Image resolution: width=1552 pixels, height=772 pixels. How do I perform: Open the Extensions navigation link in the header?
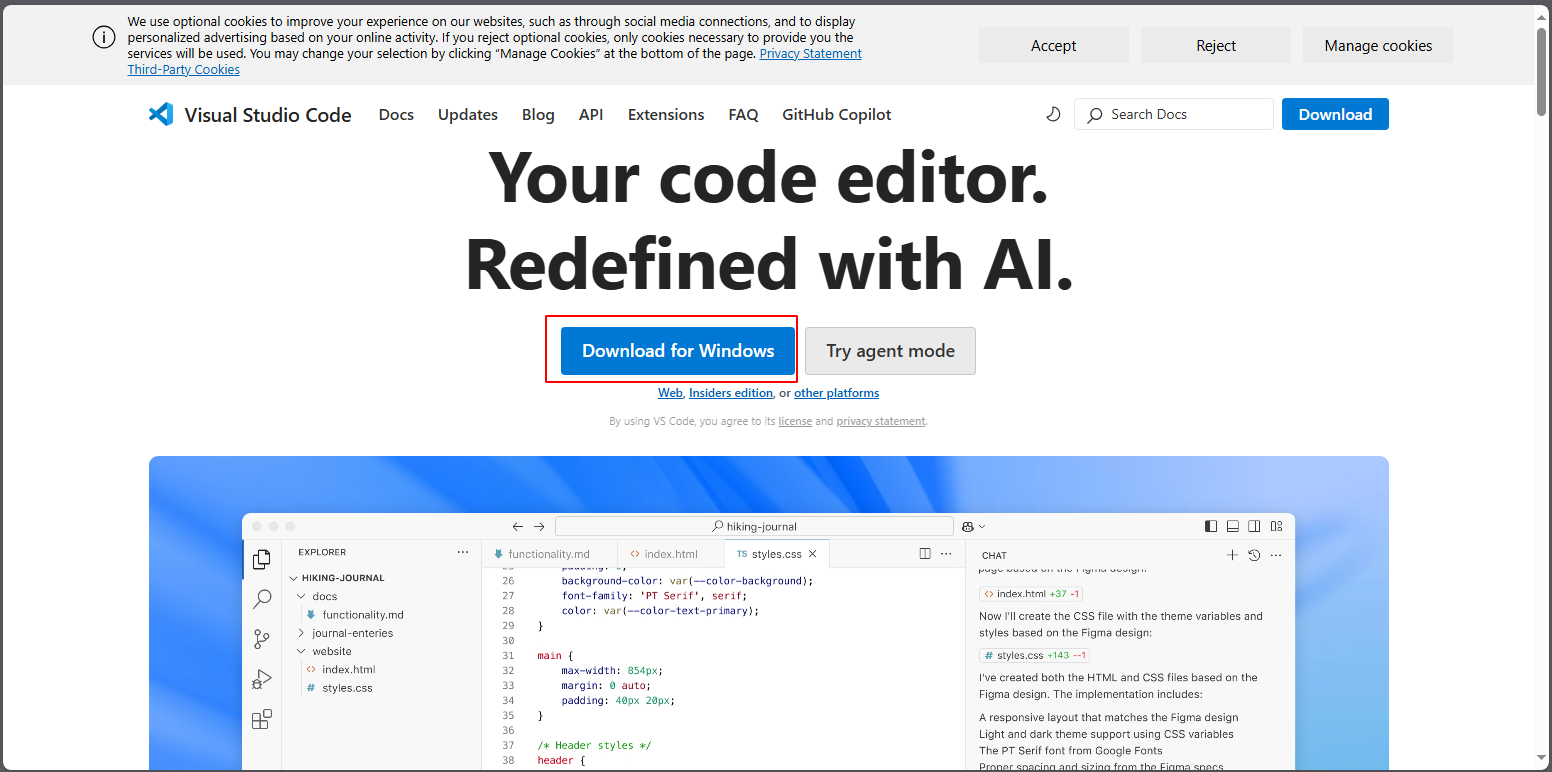pyautogui.click(x=666, y=114)
